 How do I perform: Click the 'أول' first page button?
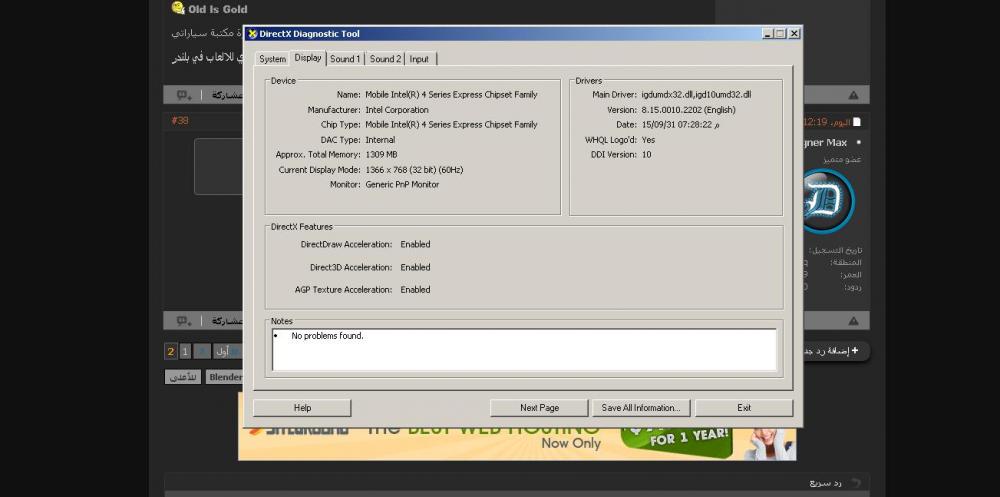(226, 351)
